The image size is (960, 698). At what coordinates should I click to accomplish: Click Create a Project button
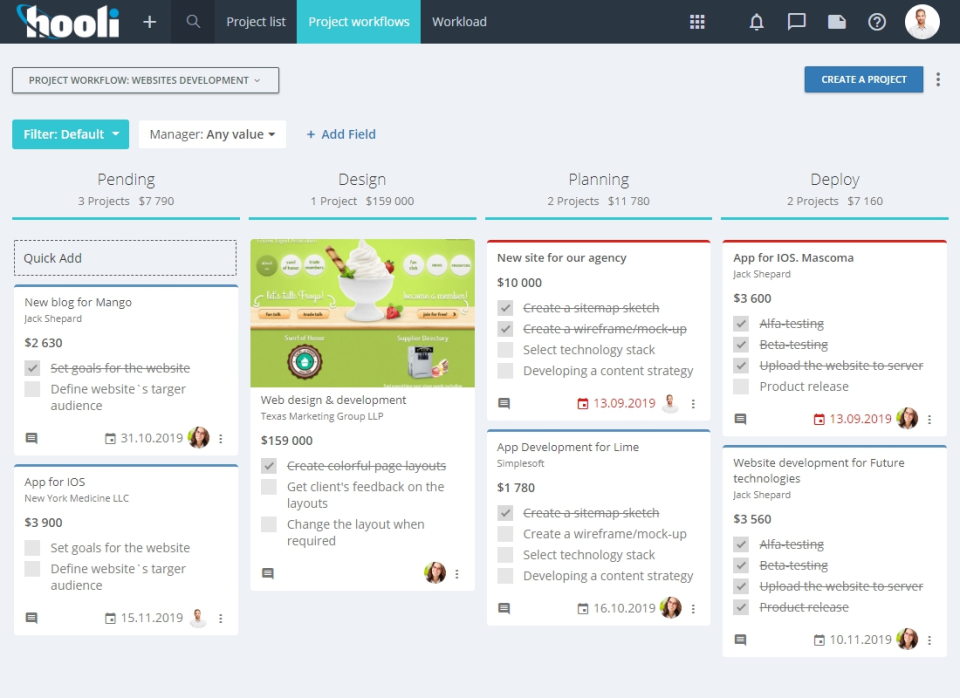[864, 80]
